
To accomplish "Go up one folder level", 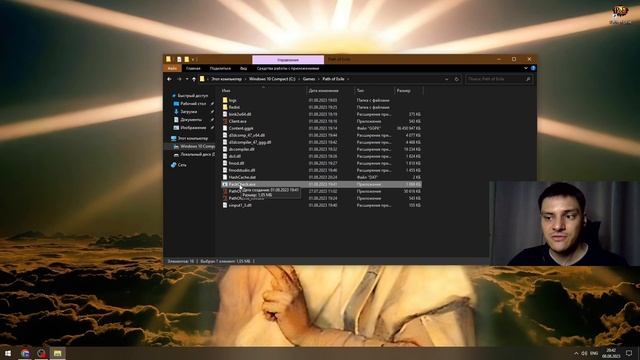I will (194, 79).
